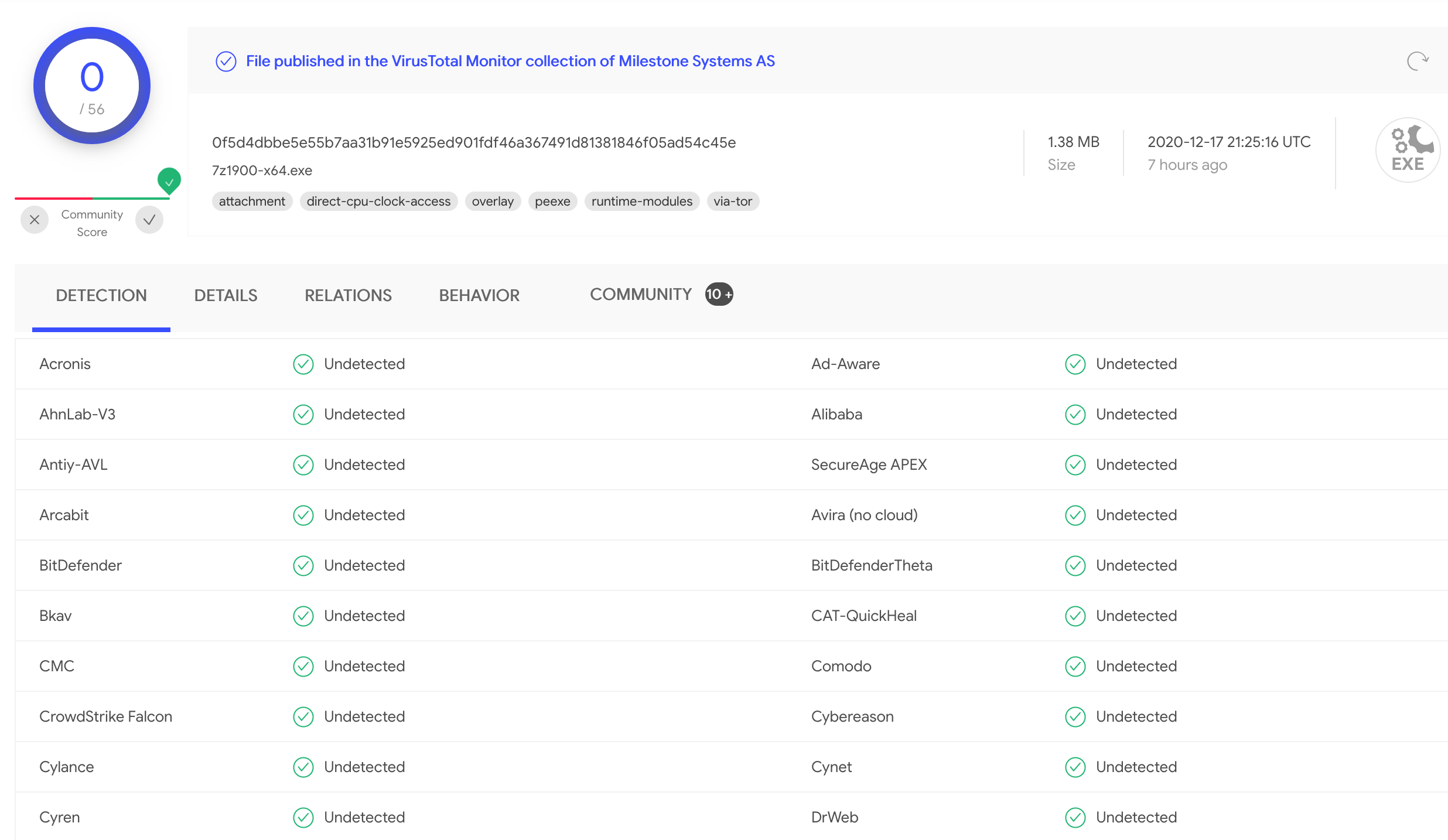Click the CAT-QuickHeal undetected check icon

[x=1075, y=616]
